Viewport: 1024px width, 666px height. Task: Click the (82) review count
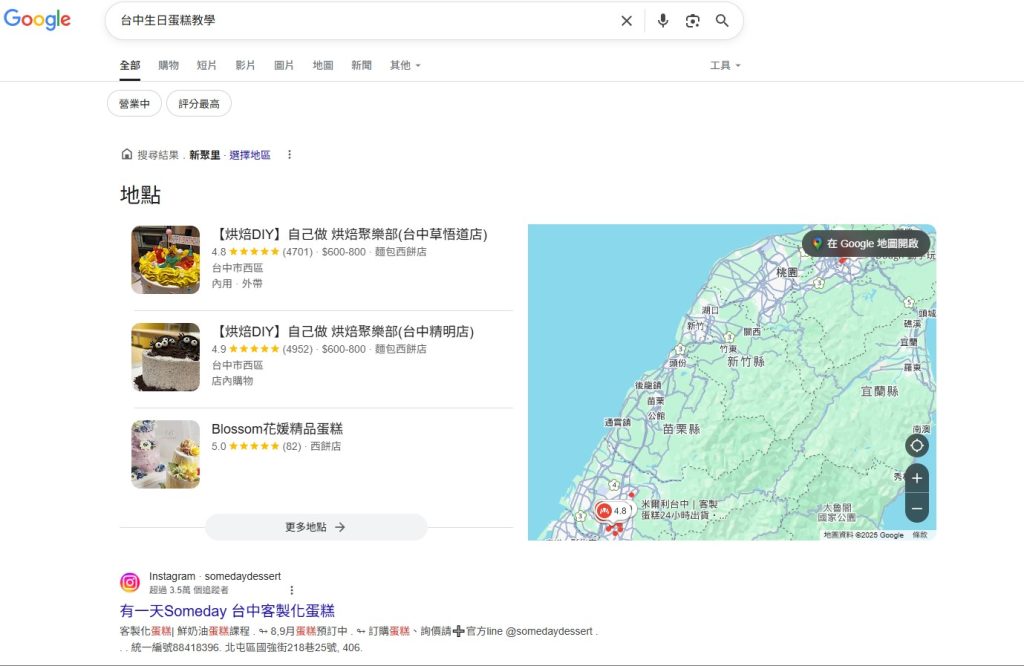pyautogui.click(x=292, y=447)
